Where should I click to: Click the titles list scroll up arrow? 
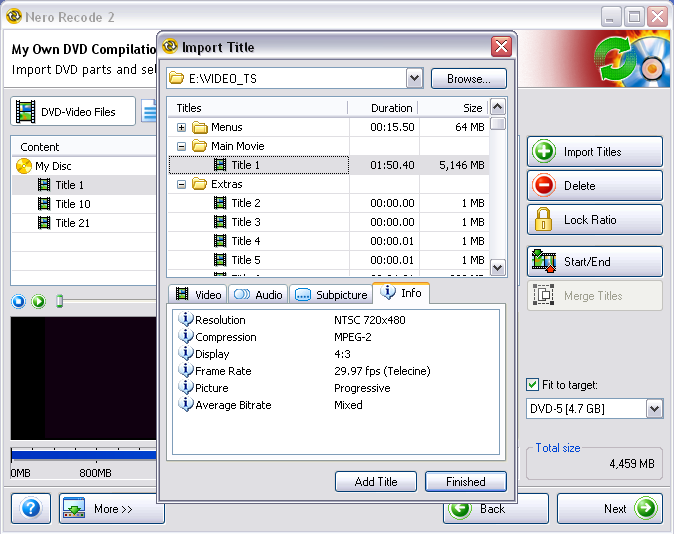pos(498,107)
